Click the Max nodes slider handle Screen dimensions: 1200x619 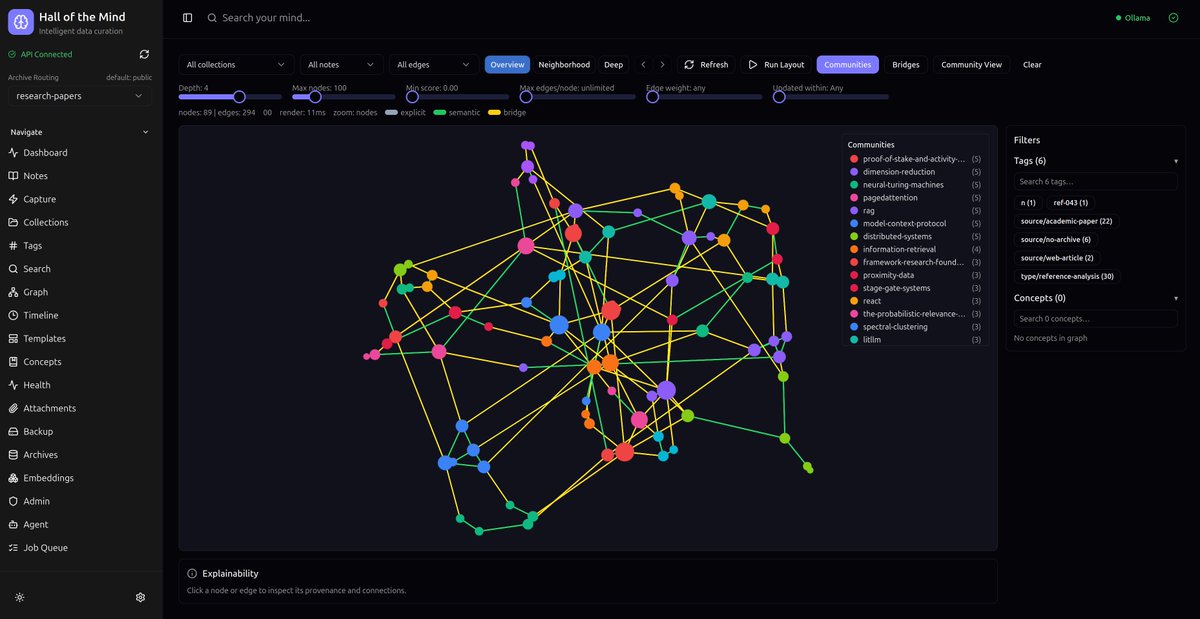[315, 97]
